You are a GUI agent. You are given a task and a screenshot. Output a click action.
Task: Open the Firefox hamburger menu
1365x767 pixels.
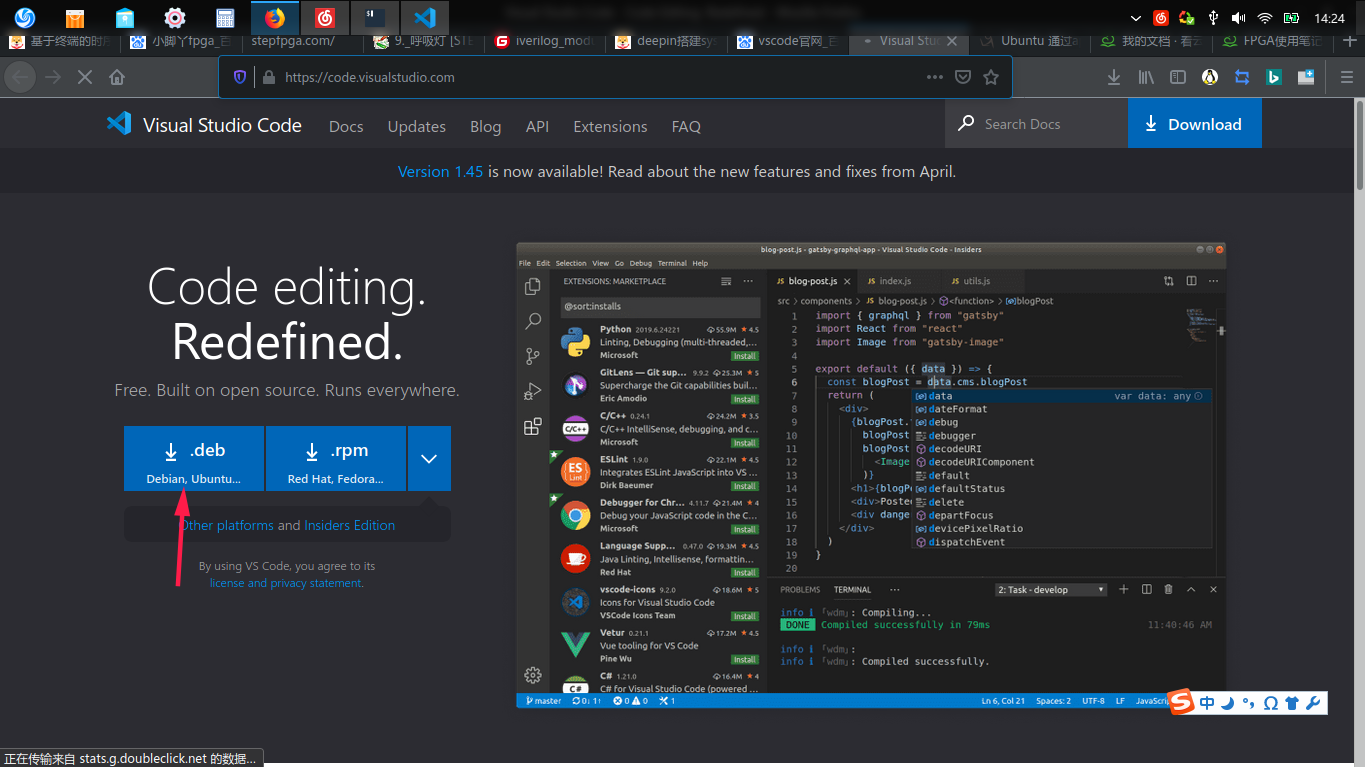tap(1346, 77)
